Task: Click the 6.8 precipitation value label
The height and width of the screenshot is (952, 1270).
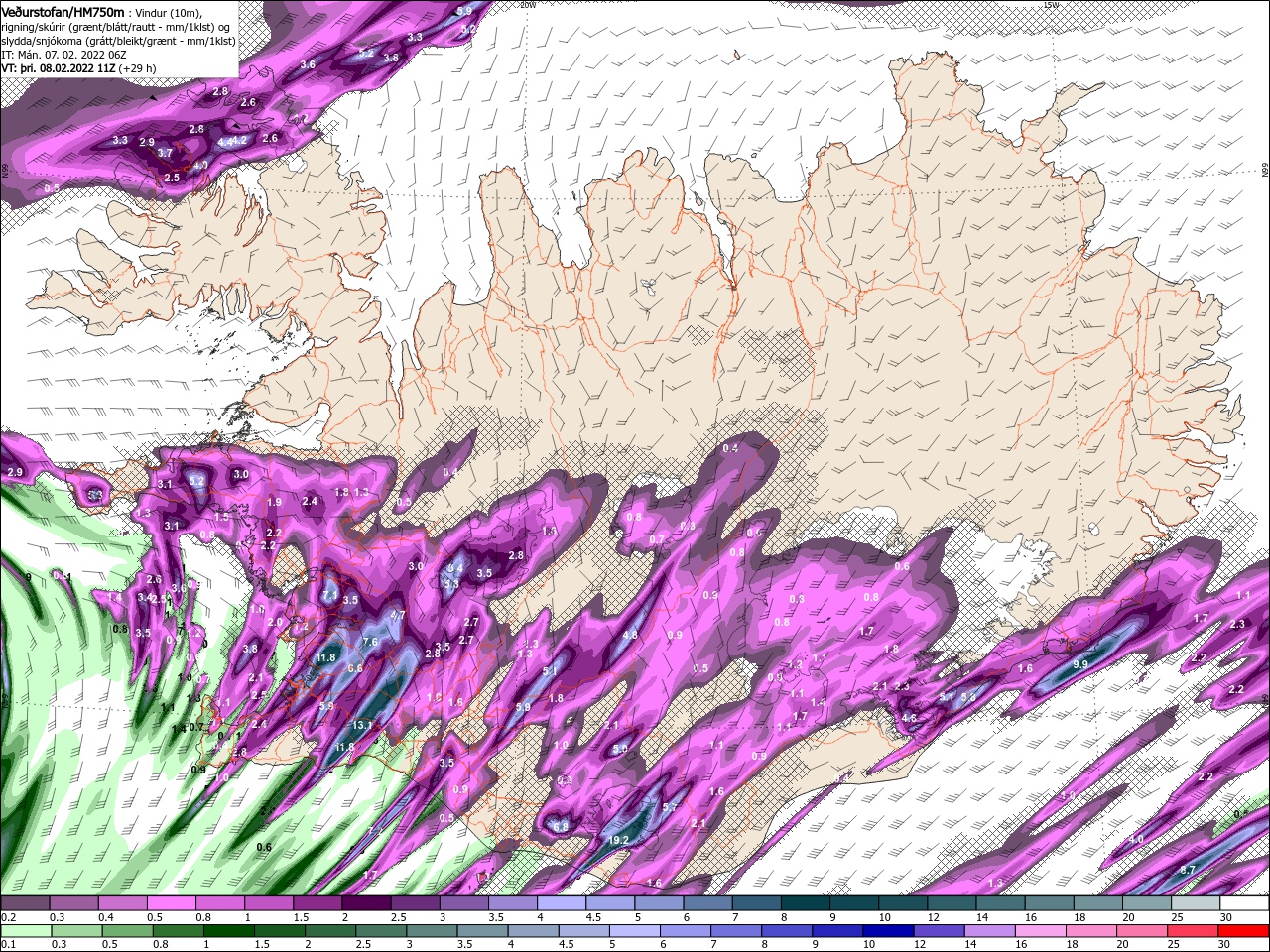Action: click(561, 826)
